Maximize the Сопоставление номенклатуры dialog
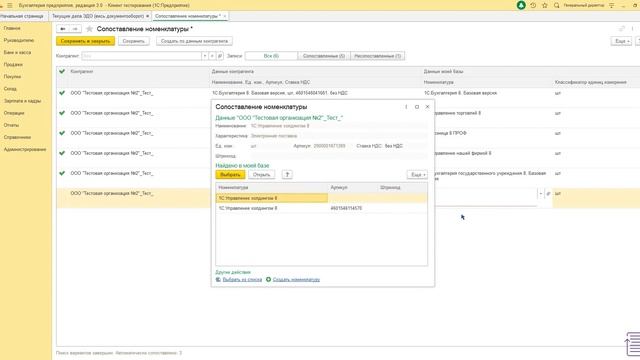The image size is (640, 360). point(417,107)
